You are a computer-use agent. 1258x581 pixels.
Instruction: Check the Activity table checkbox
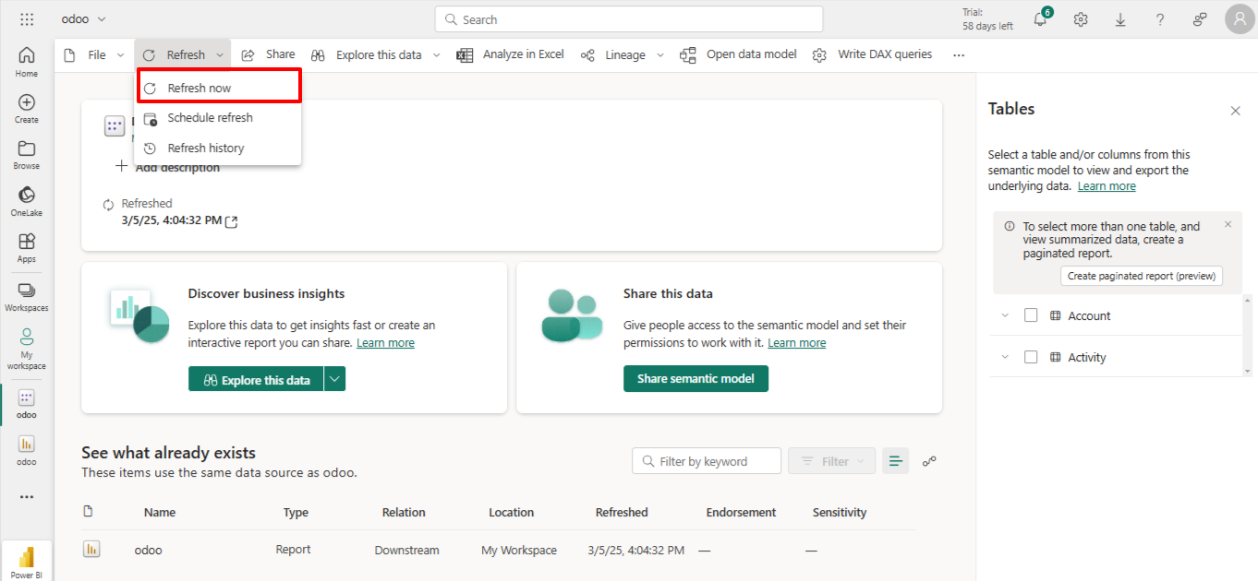(x=1031, y=357)
